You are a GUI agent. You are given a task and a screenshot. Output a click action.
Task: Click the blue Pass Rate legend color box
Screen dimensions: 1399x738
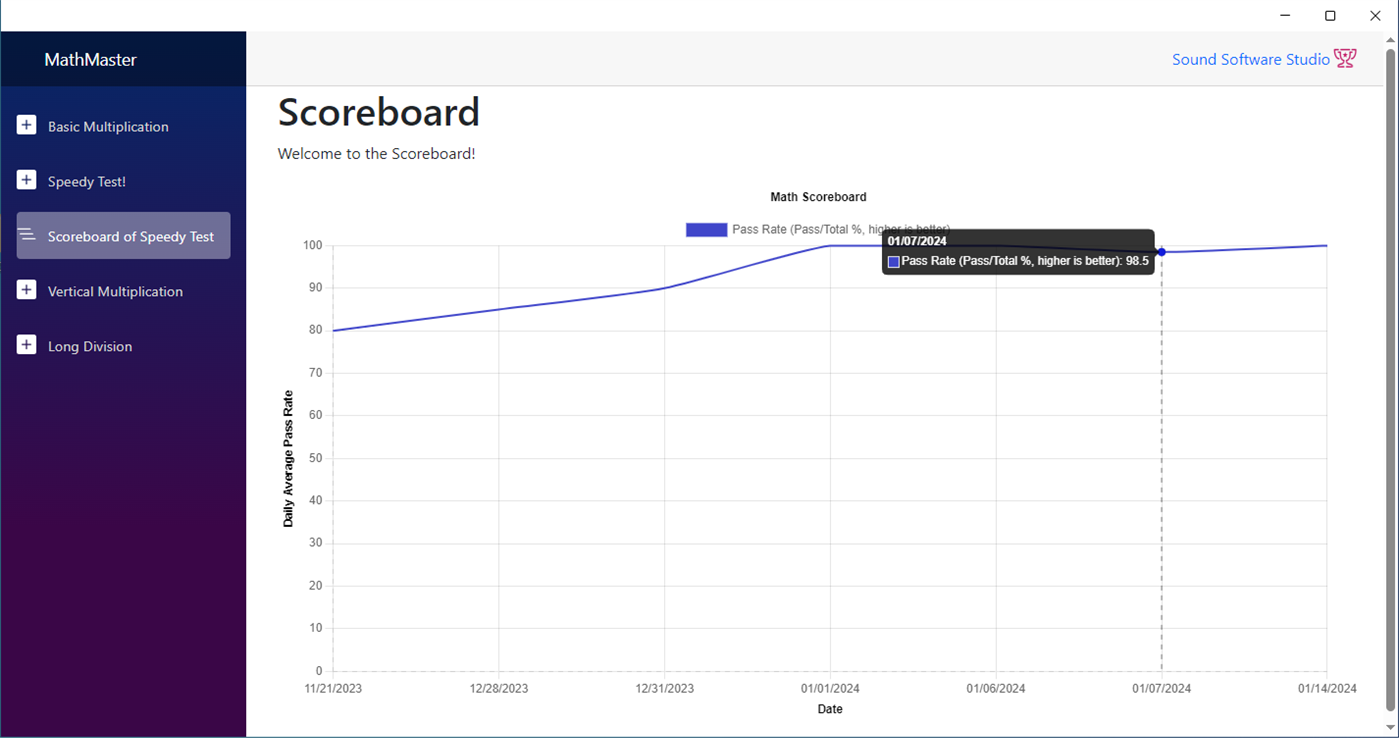click(x=706, y=230)
